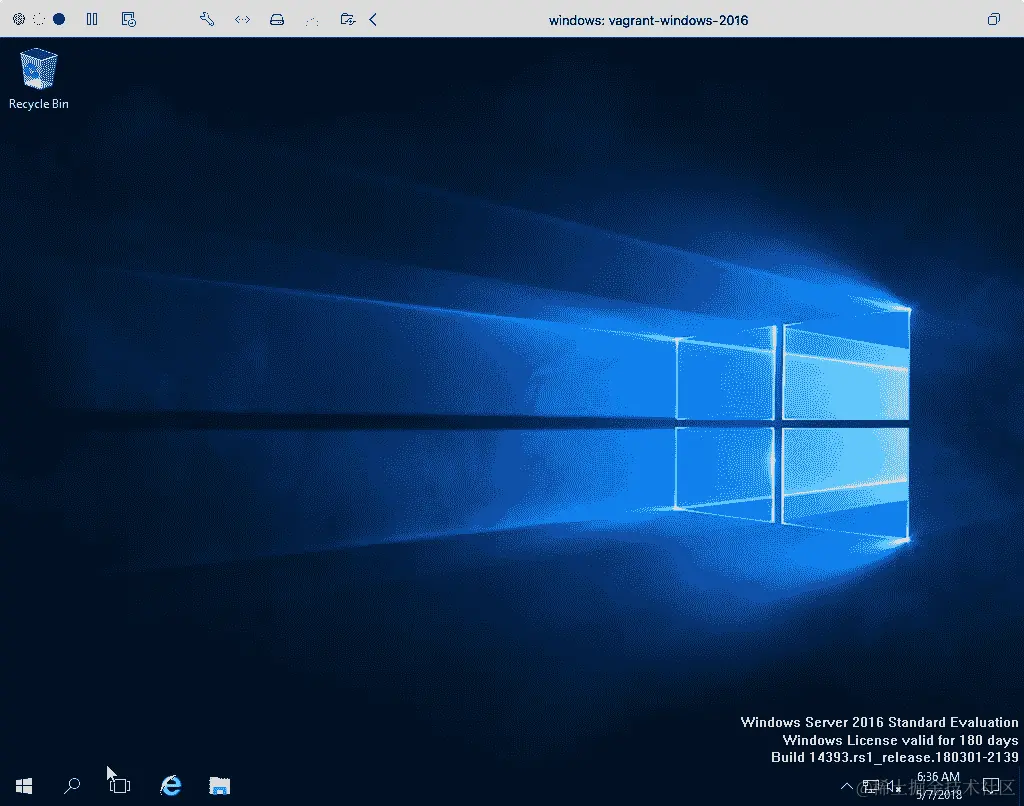This screenshot has width=1024, height=806.
Task: Click the disk drive toolbar icon
Action: pos(277,20)
